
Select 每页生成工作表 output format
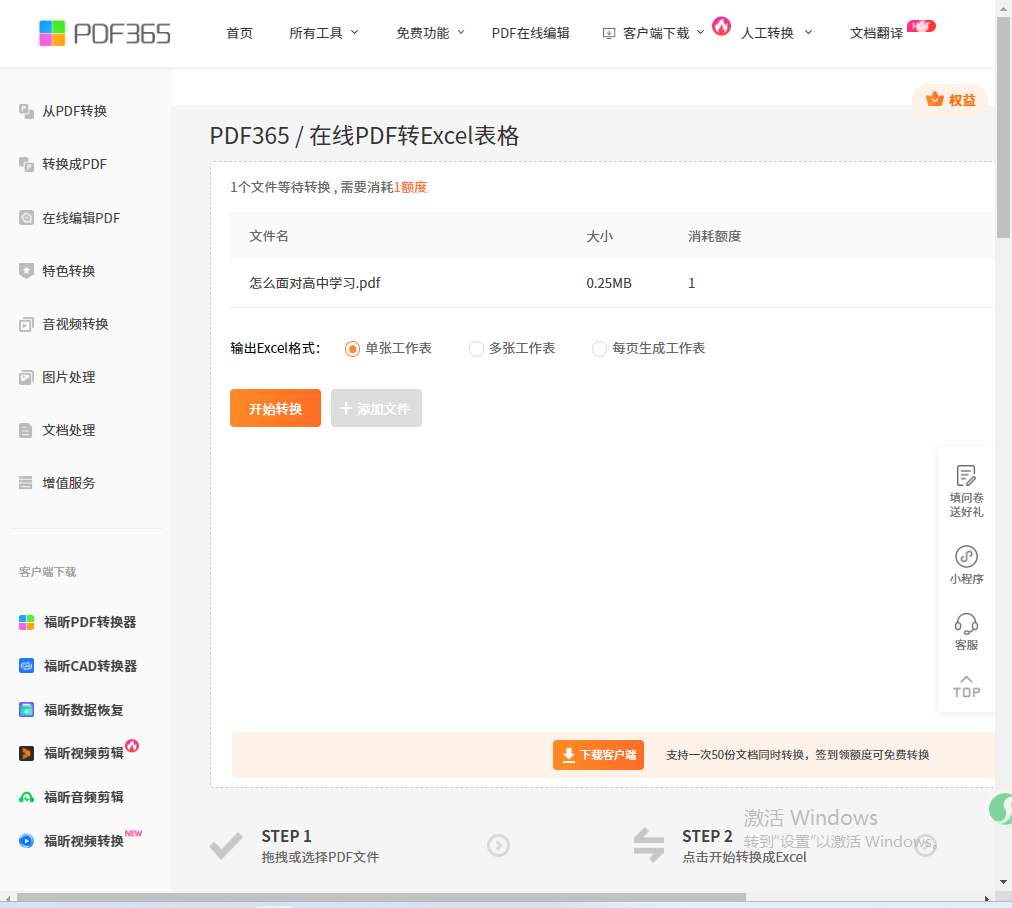pyautogui.click(x=599, y=349)
